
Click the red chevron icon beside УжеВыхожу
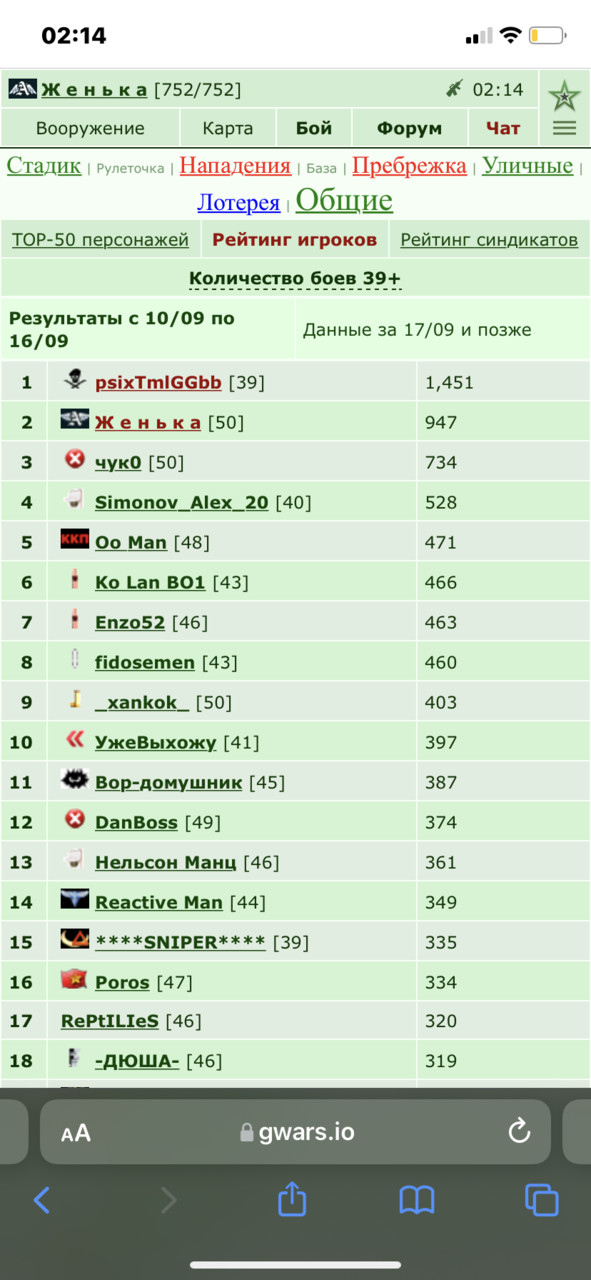74,741
